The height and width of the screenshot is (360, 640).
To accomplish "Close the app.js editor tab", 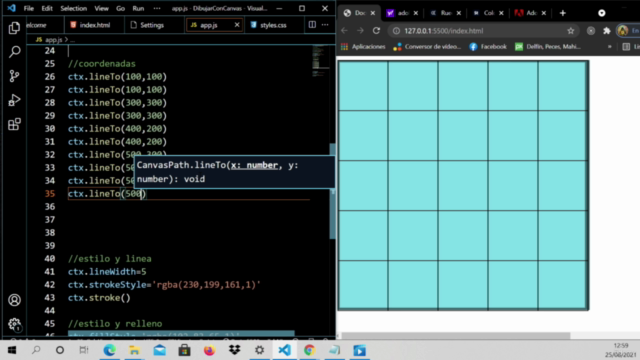I will (x=237, y=25).
